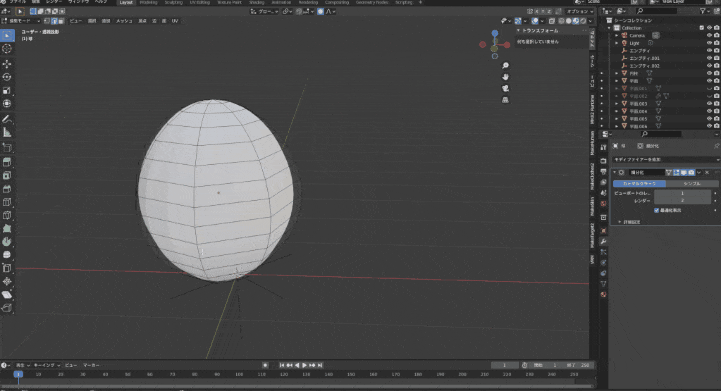The height and width of the screenshot is (391, 721).
Task: Click the viewport zoom magnifier icon
Action: pos(505,66)
